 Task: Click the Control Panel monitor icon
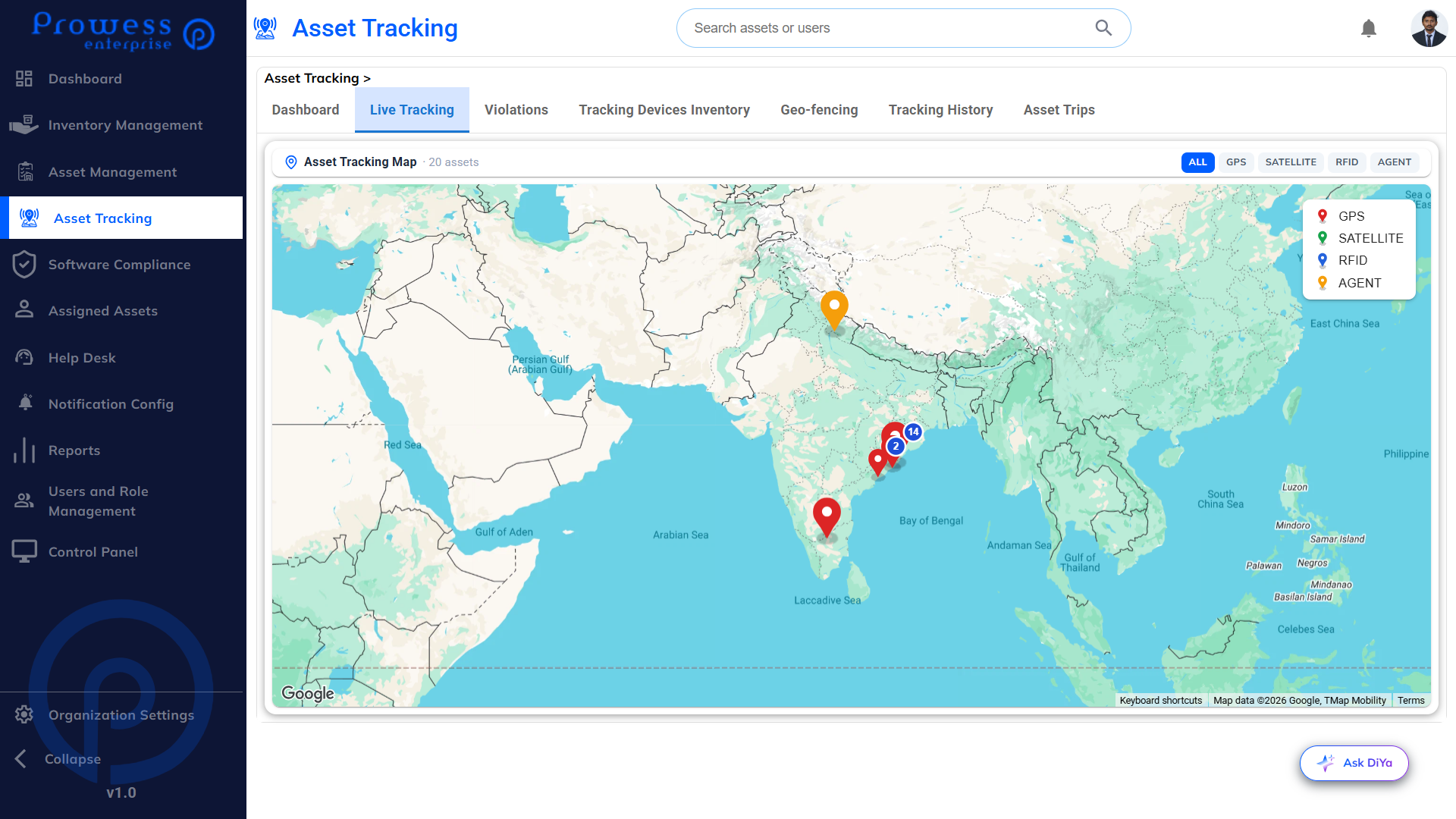(24, 551)
